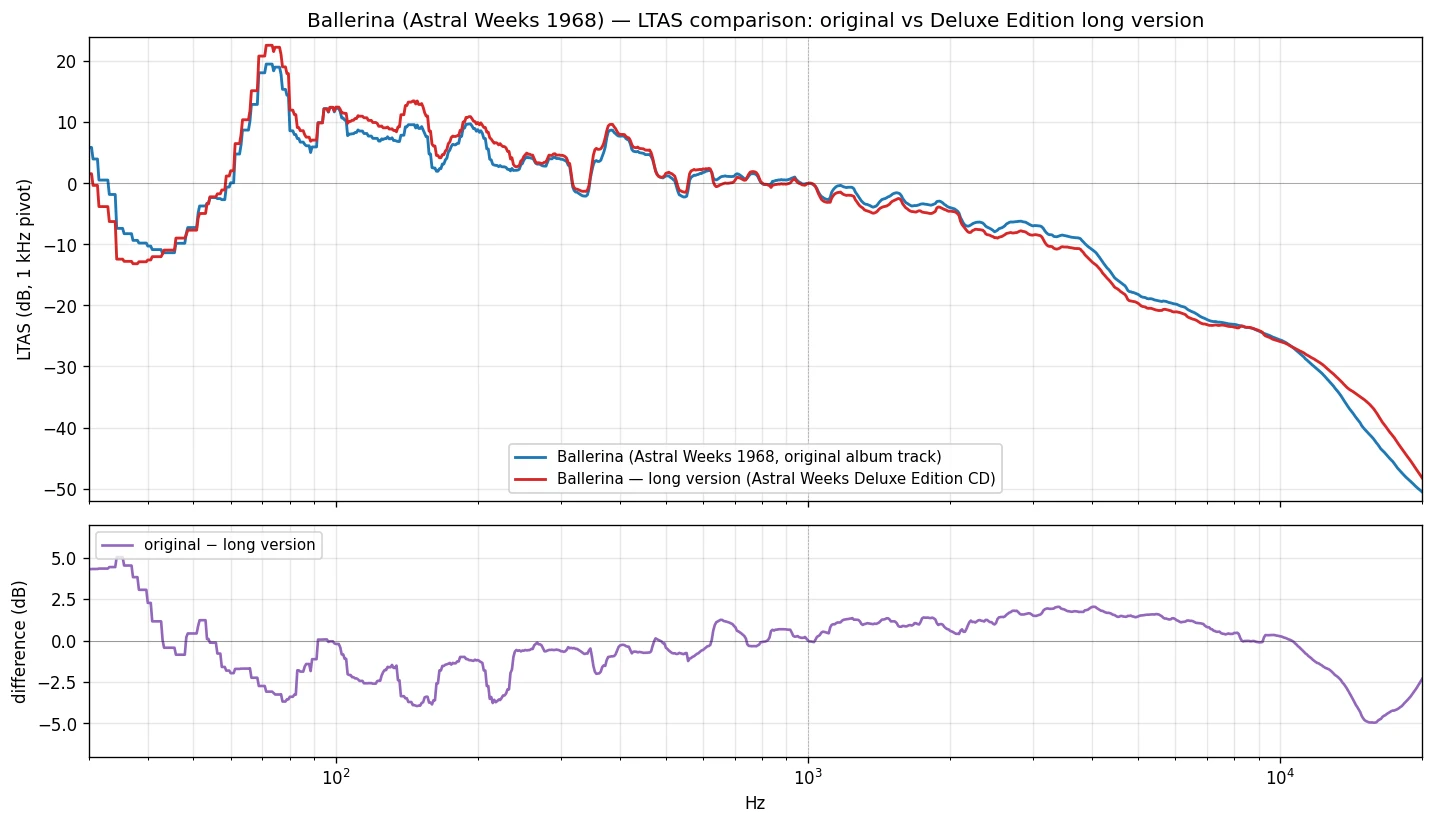Click the −10 tick on the LTAS axis
This screenshot has height=825, width=1434.
click(x=63, y=245)
